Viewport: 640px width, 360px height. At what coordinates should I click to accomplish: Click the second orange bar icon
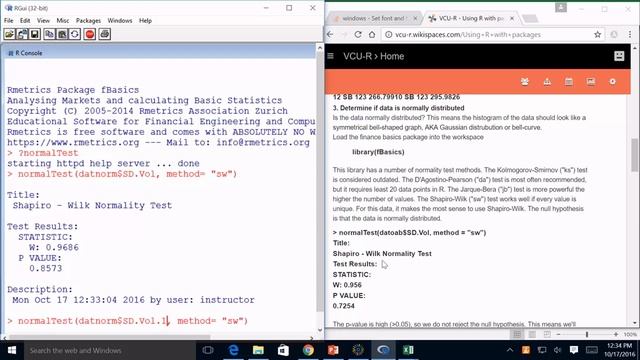tap(547, 82)
